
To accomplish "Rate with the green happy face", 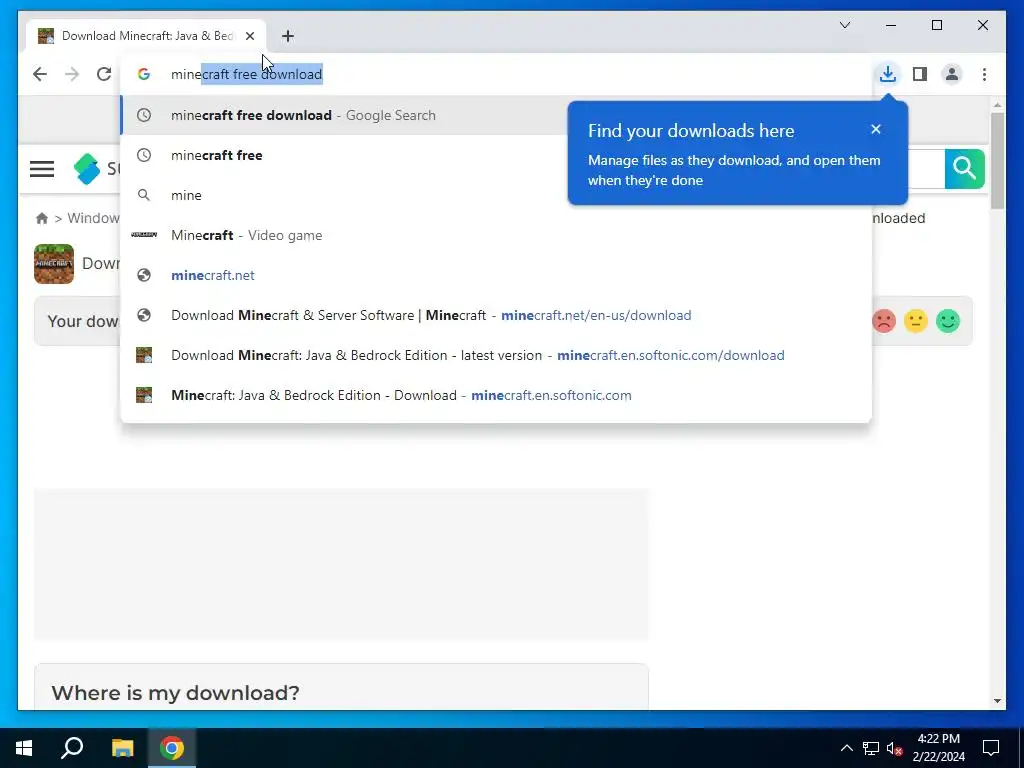I will [948, 321].
